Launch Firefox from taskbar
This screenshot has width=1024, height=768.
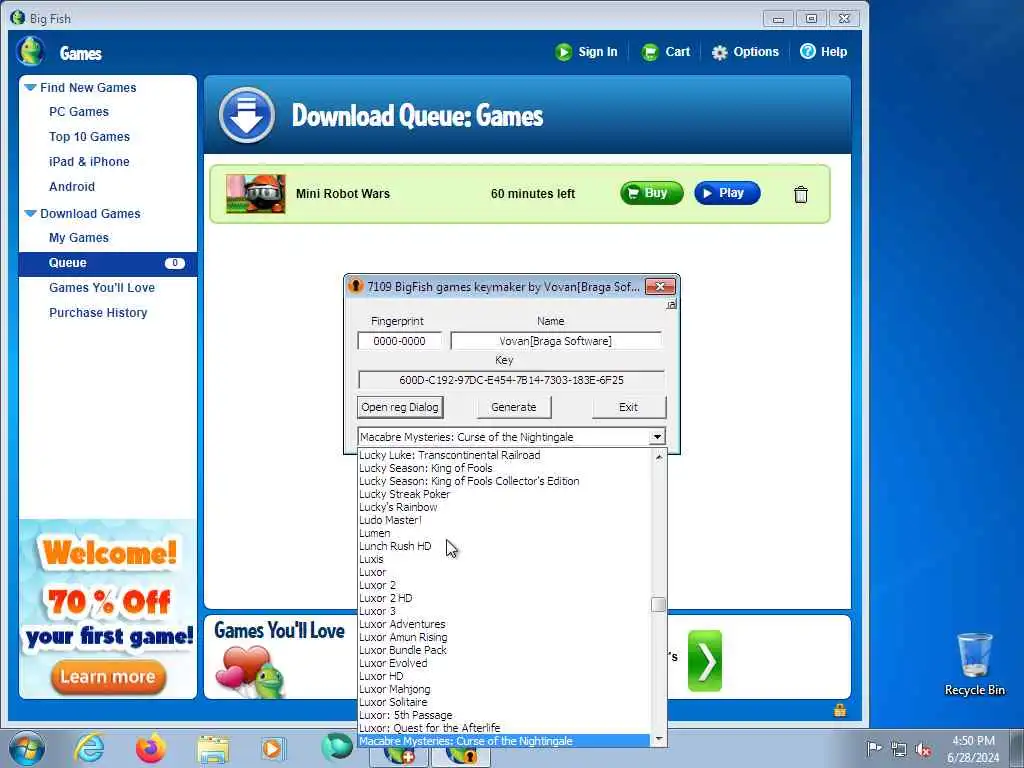click(151, 748)
